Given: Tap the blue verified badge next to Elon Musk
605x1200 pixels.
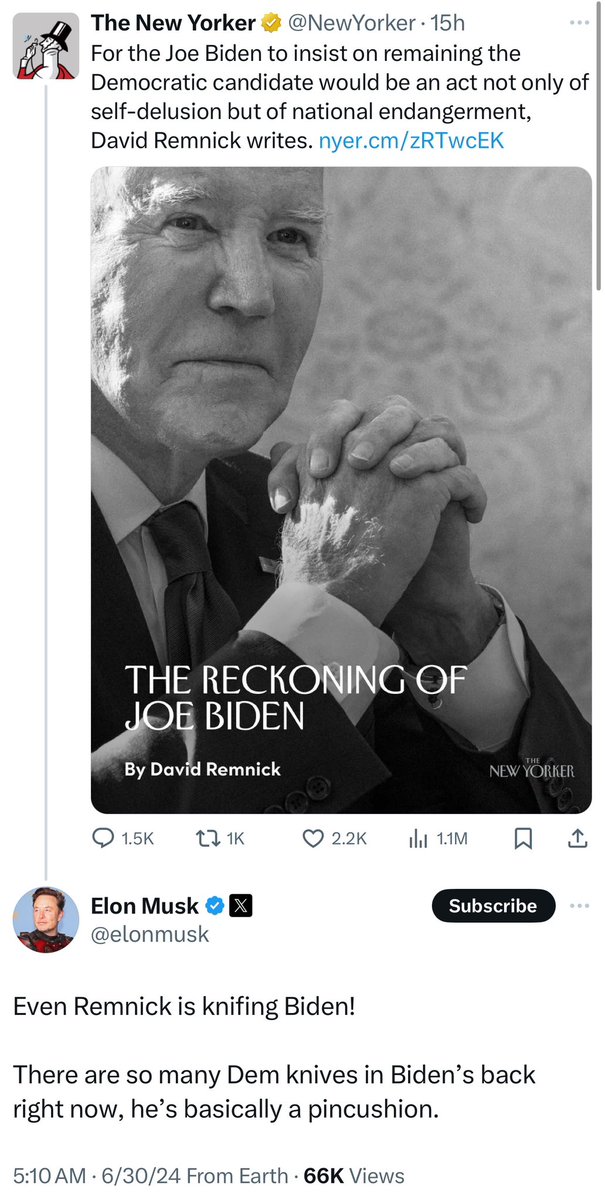Looking at the screenshot, I should 214,907.
